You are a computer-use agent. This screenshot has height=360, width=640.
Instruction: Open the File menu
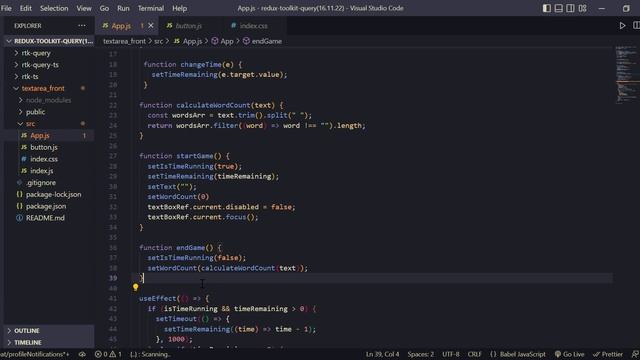tap(6, 8)
